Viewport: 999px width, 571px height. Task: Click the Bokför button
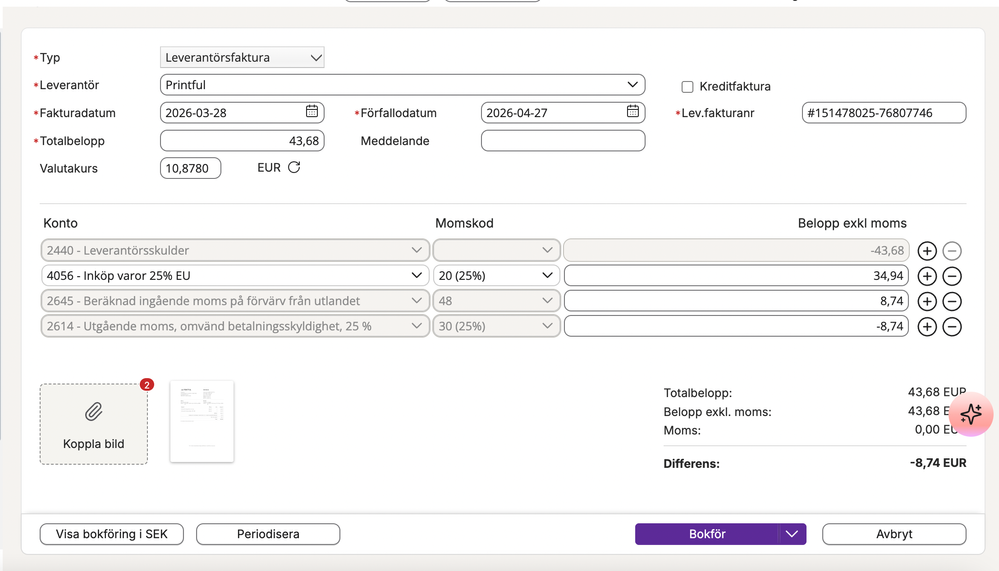point(707,534)
